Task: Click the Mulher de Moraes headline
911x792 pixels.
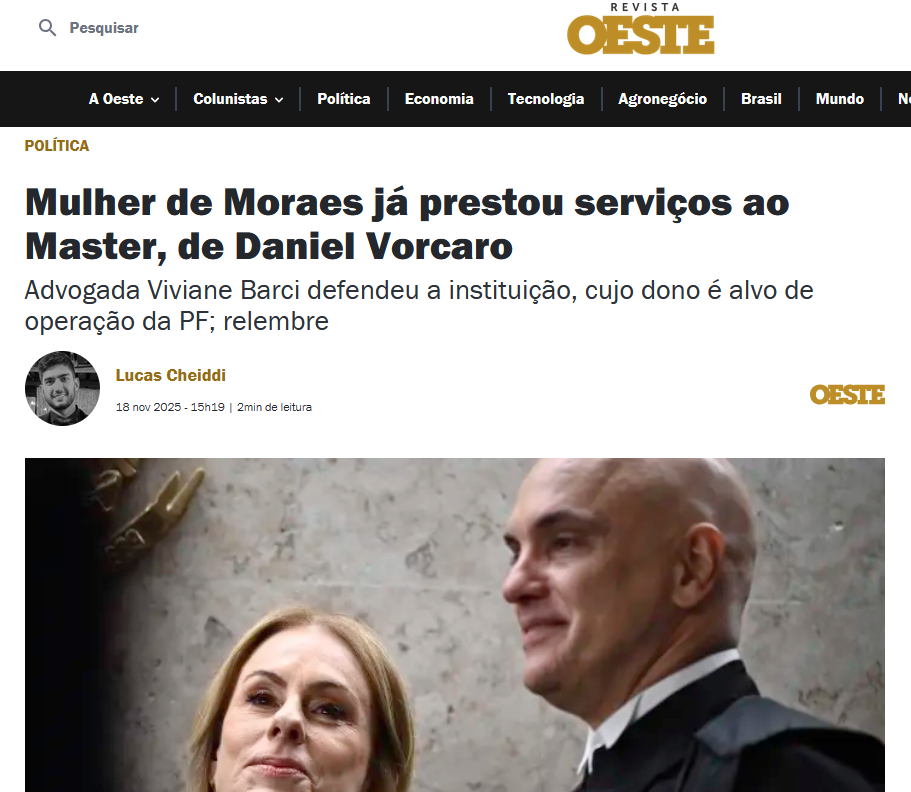Action: (x=407, y=224)
